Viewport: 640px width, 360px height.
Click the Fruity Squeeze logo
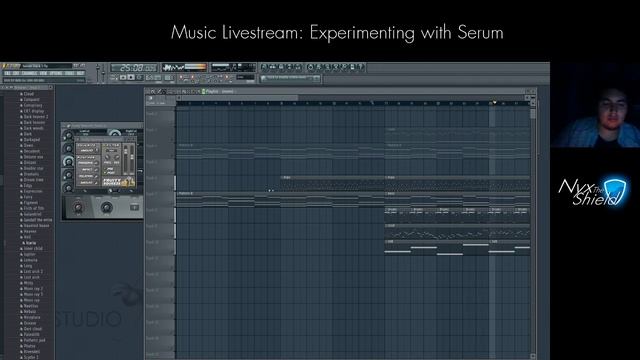click(x=118, y=182)
